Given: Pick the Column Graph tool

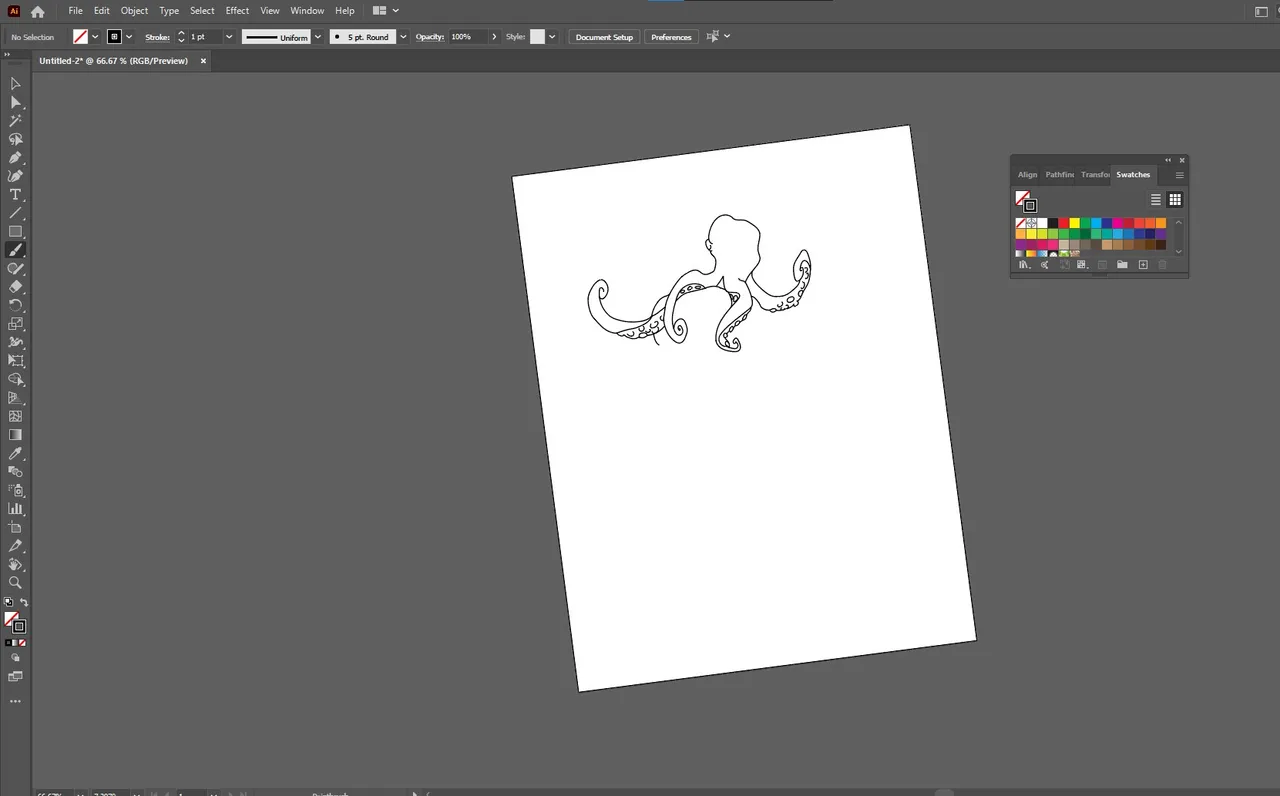Looking at the screenshot, I should point(15,509).
